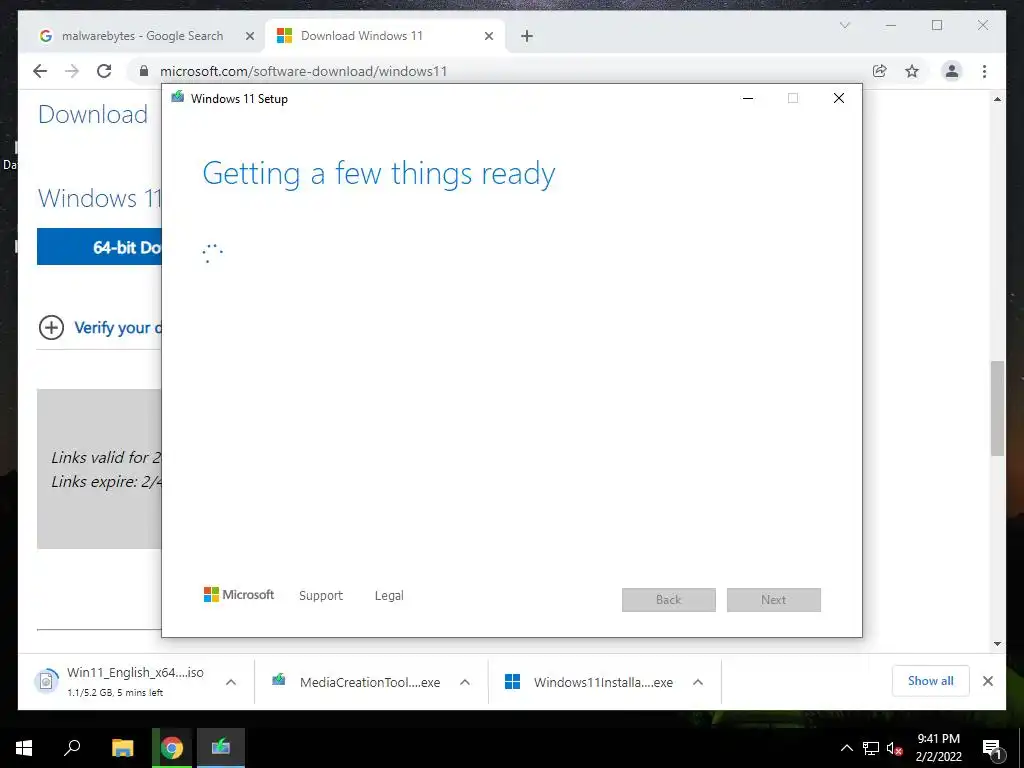Close the downloads bar

coord(988,681)
